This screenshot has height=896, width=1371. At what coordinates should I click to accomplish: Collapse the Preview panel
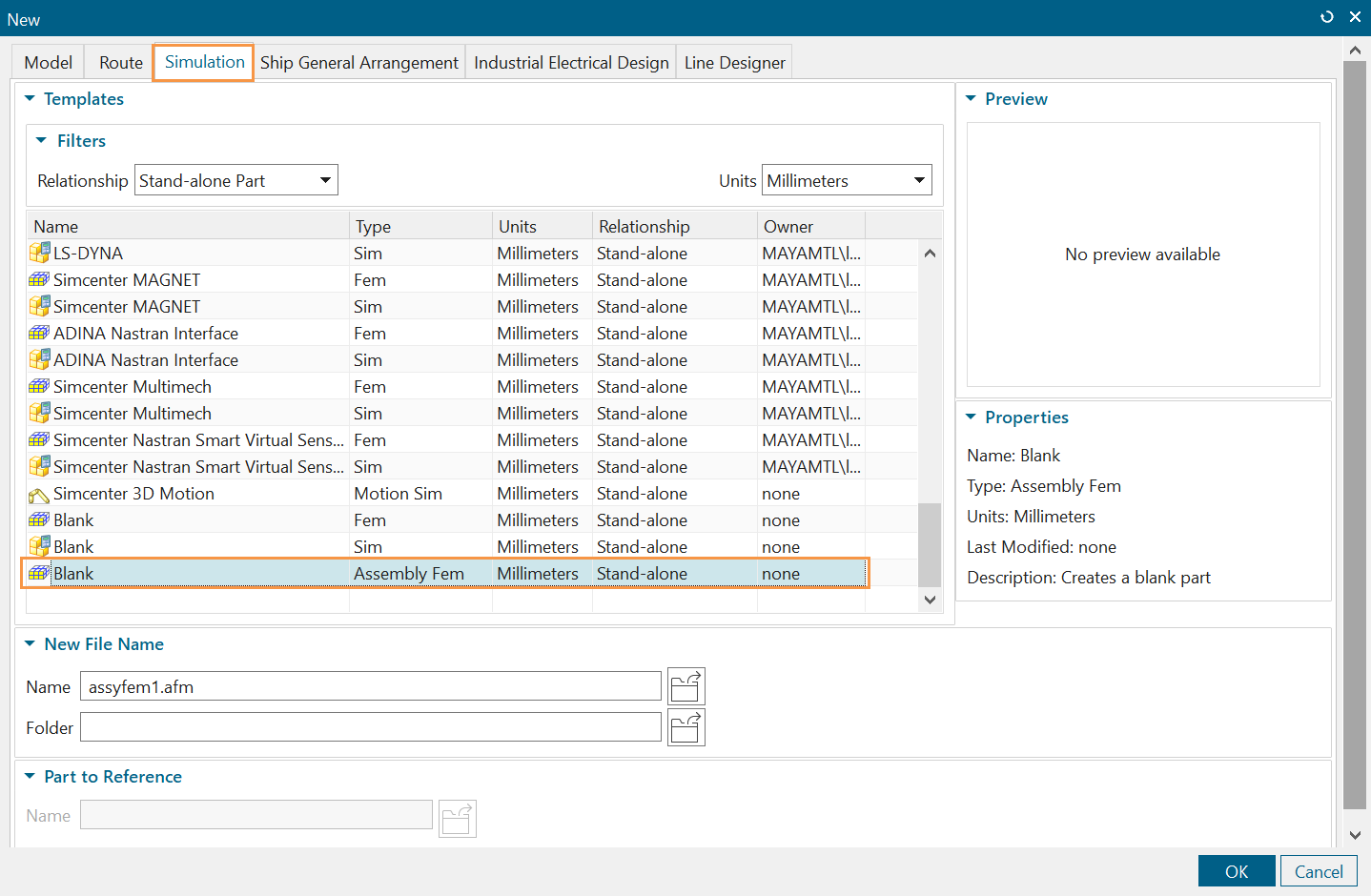point(972,99)
